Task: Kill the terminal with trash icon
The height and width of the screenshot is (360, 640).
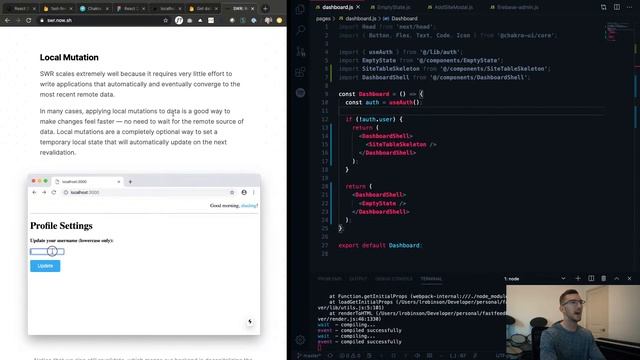Action: tap(604, 278)
